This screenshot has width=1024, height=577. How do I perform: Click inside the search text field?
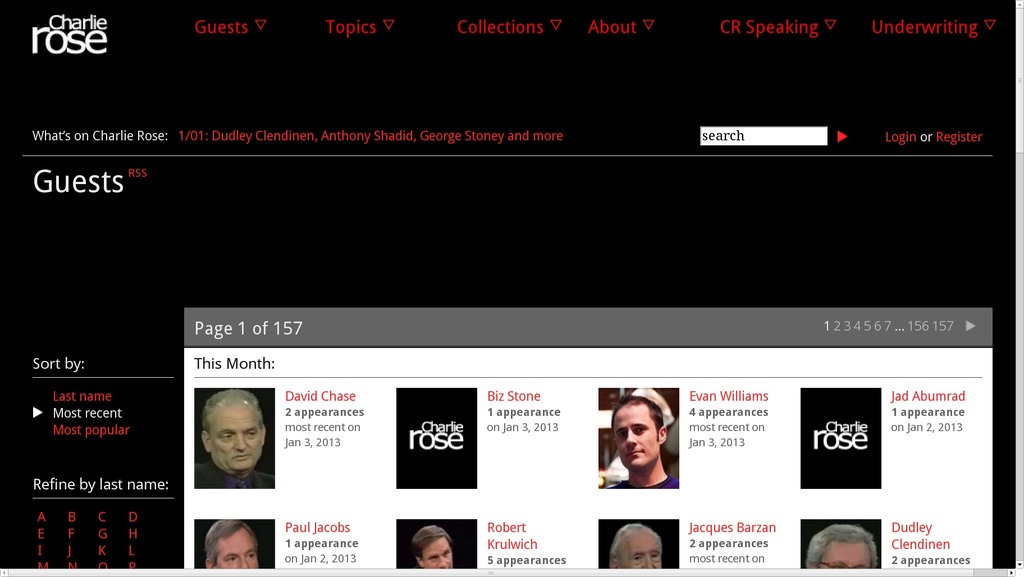pos(763,136)
